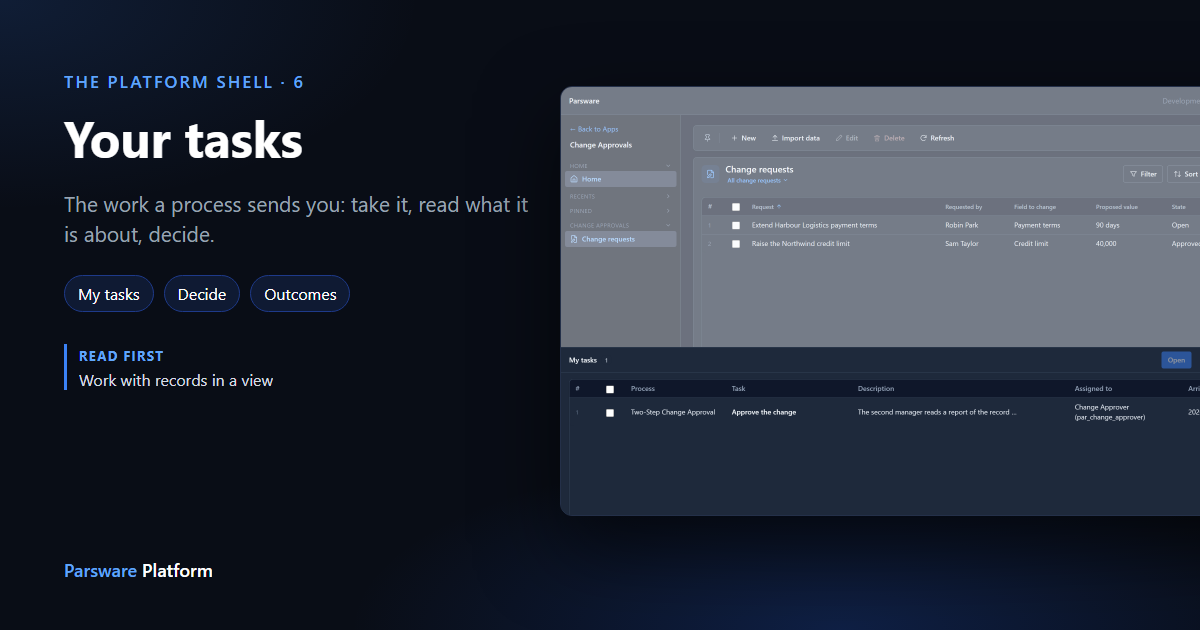This screenshot has height=630, width=1200.
Task: Click the Field to change column header
Action: (x=1035, y=207)
